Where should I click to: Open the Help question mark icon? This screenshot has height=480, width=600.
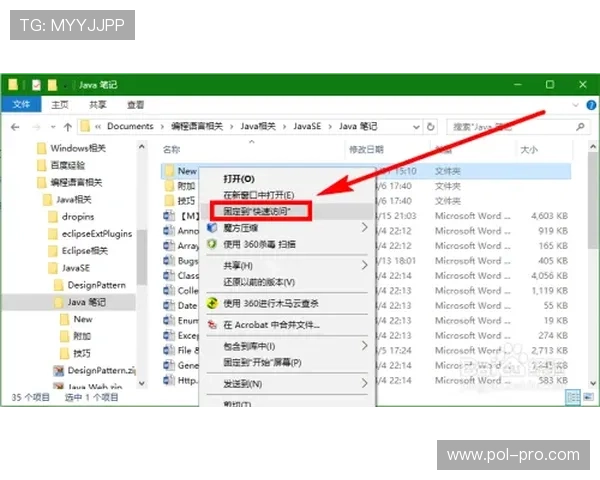click(591, 104)
